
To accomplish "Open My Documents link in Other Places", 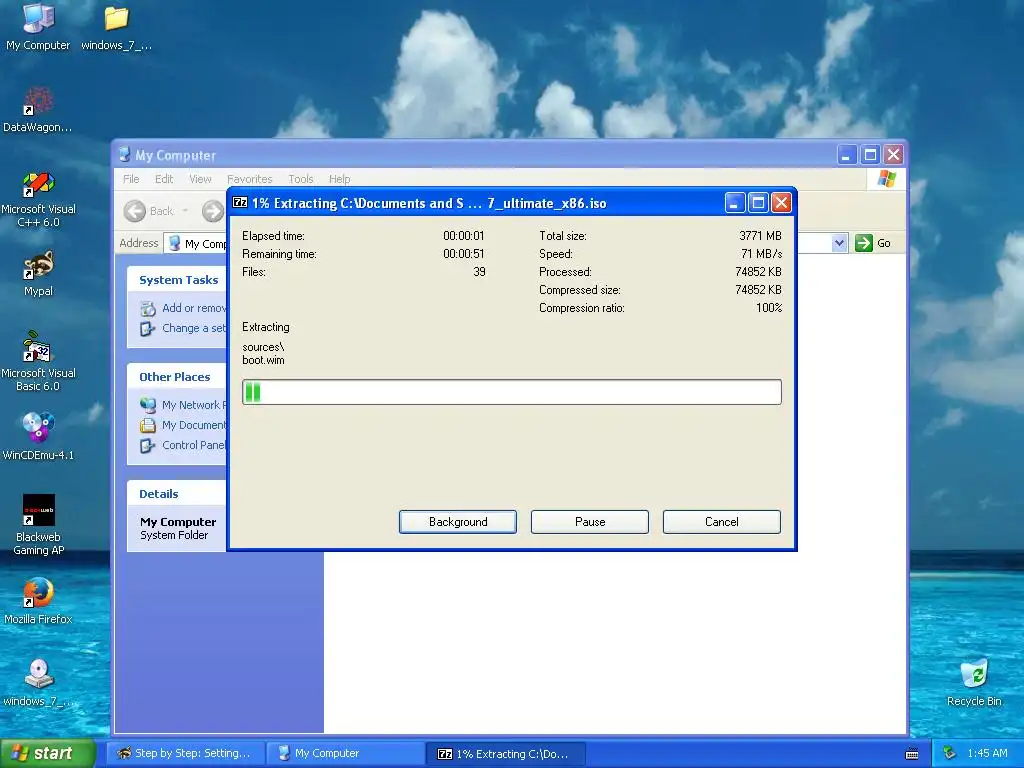I will (194, 425).
